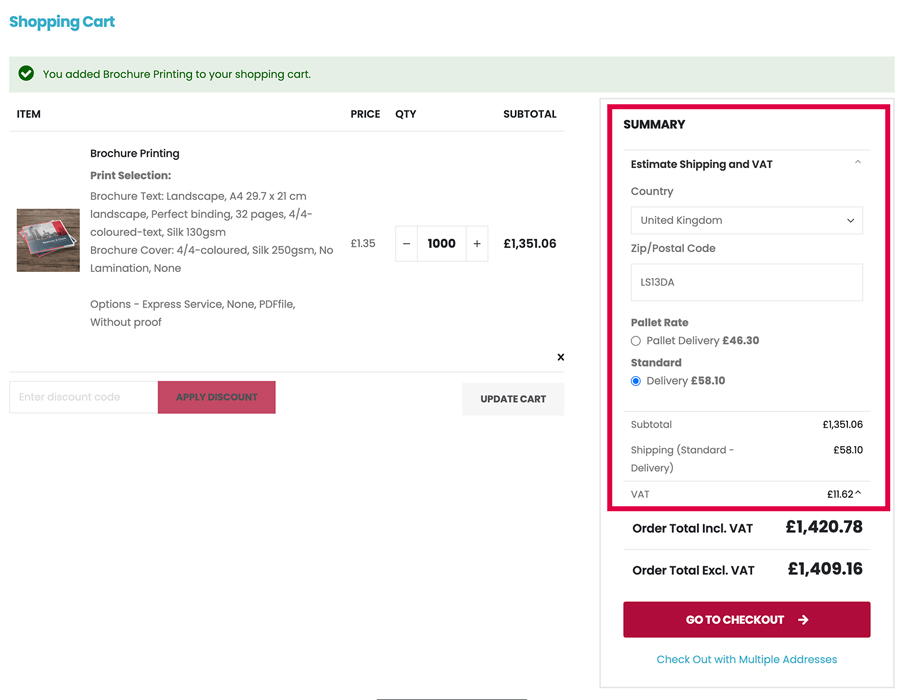This screenshot has height=700, width=900.
Task: Click the brochure product thumbnail image
Action: click(x=47, y=240)
